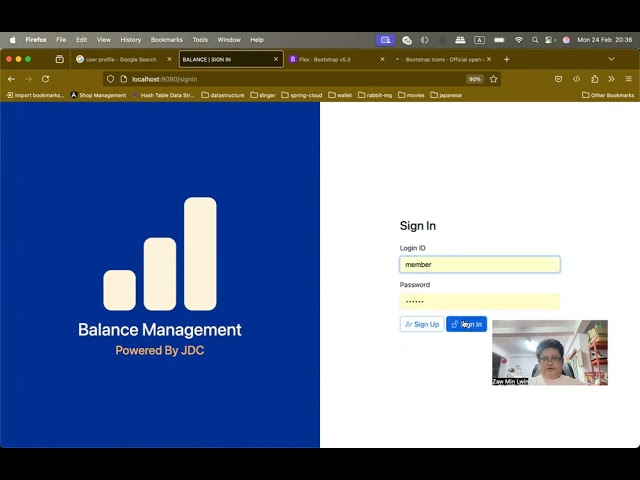Close the Flex Bootstrap v5.3 tab
This screenshot has height=480, width=640.
coord(382,59)
